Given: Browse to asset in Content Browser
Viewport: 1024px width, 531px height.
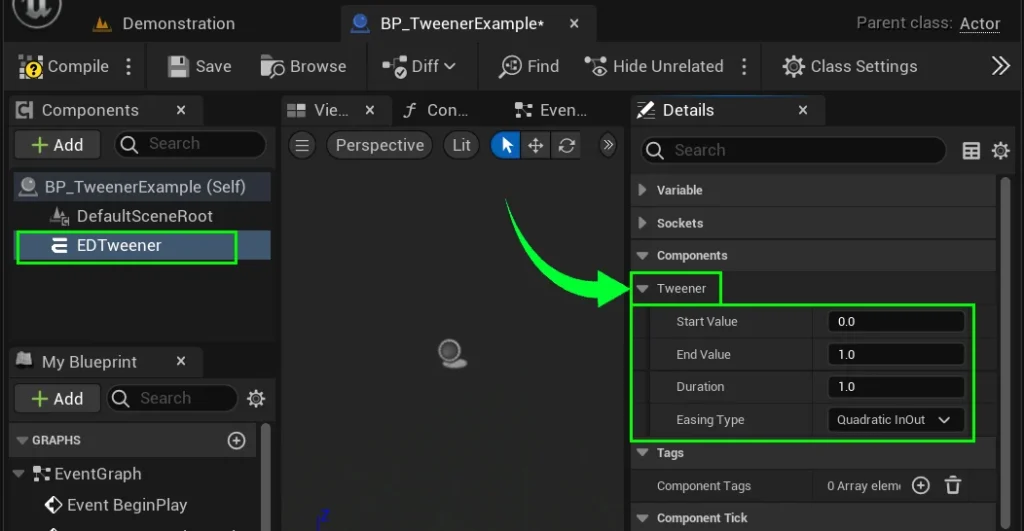Looking at the screenshot, I should (x=303, y=67).
